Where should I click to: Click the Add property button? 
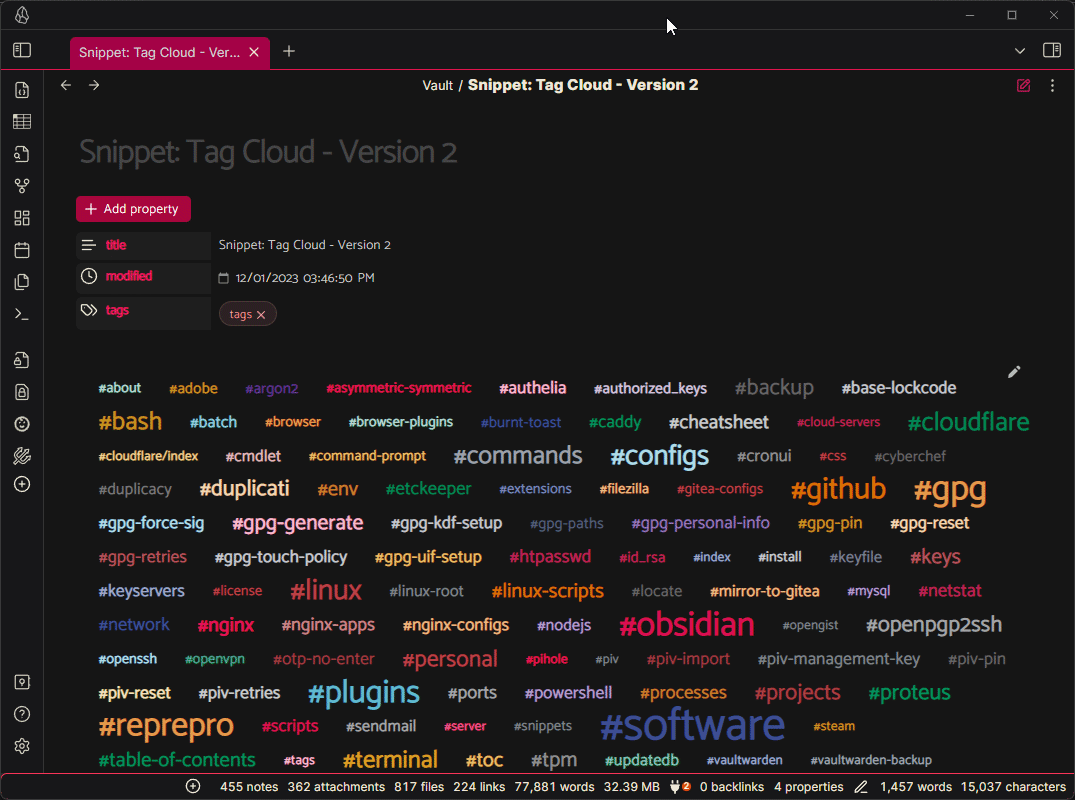[x=133, y=209]
